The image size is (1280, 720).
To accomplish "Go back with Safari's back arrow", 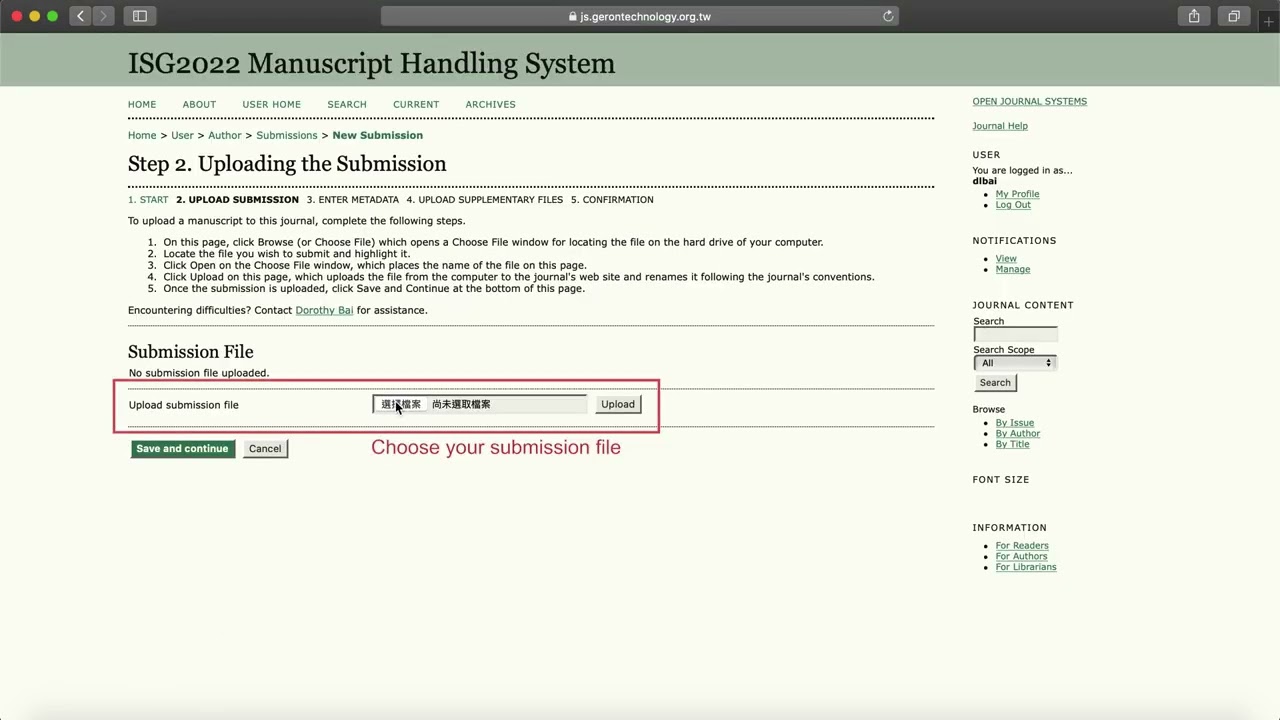I will tap(81, 16).
